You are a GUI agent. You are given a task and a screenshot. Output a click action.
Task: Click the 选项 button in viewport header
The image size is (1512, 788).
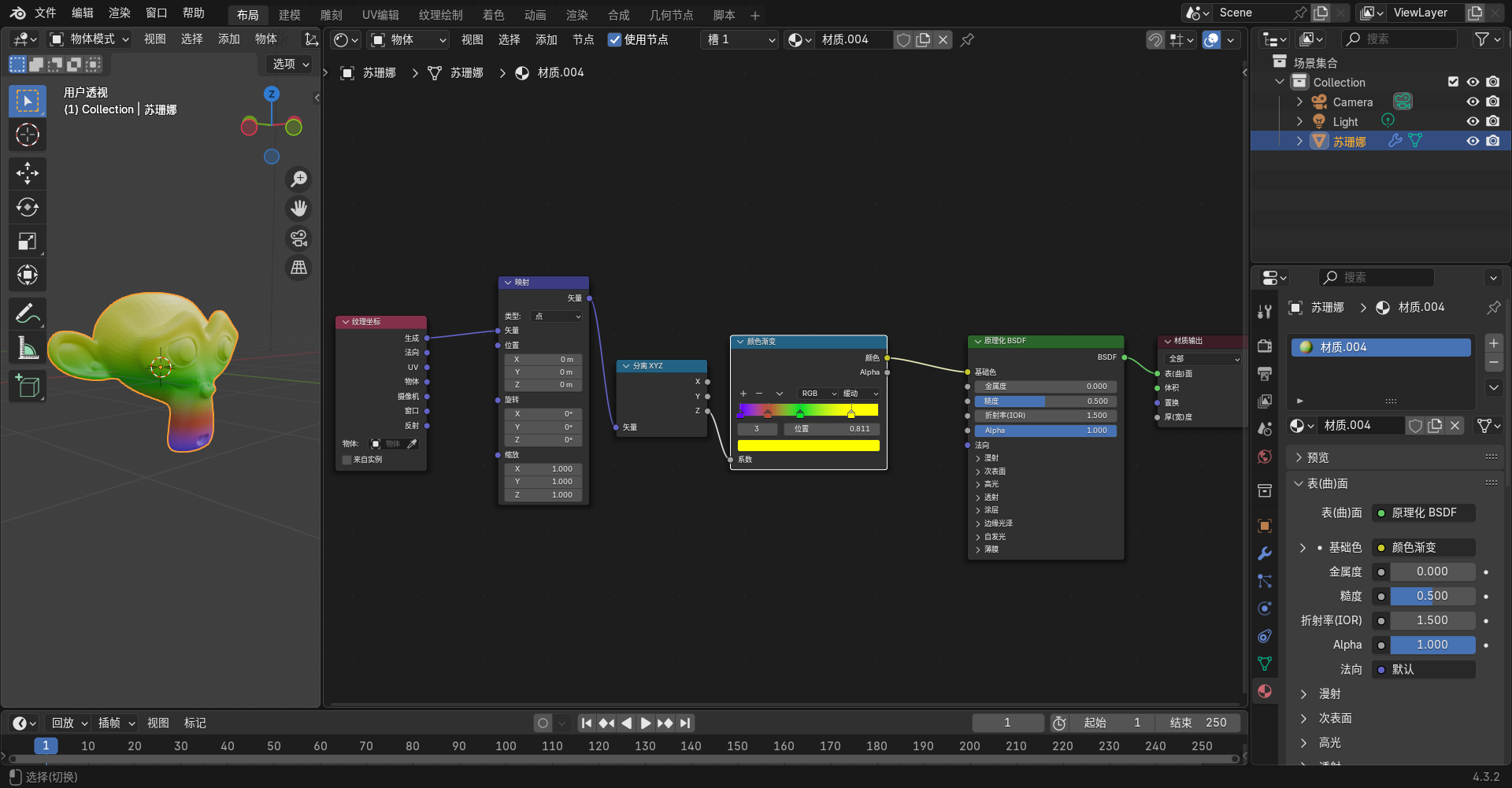(x=291, y=64)
